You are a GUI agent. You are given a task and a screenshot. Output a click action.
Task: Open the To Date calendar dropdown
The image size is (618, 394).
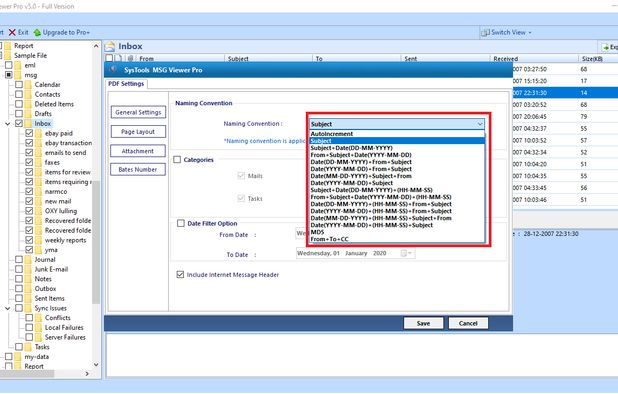tap(406, 253)
